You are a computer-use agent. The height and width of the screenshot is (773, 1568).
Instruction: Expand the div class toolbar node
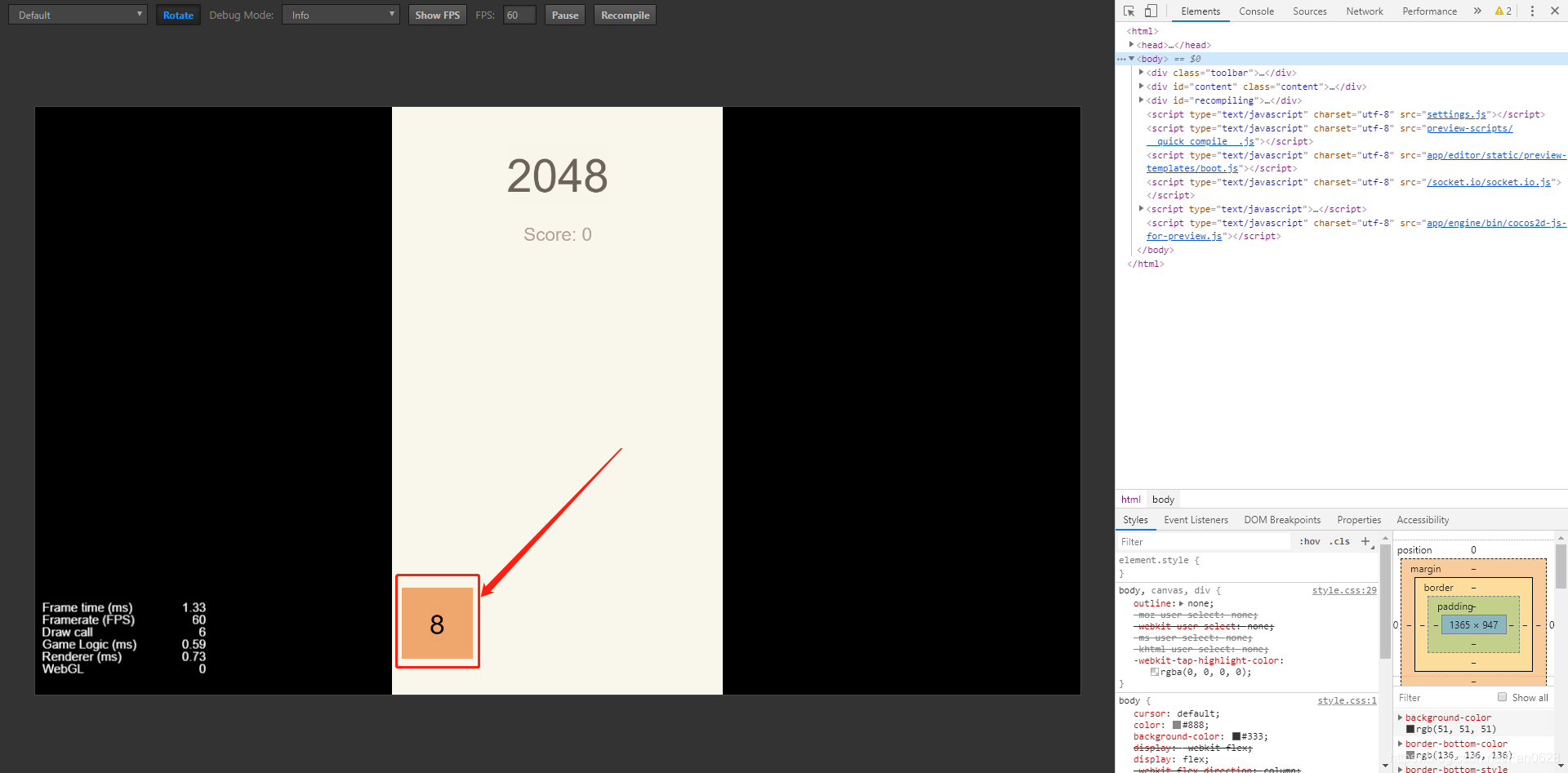click(1141, 73)
